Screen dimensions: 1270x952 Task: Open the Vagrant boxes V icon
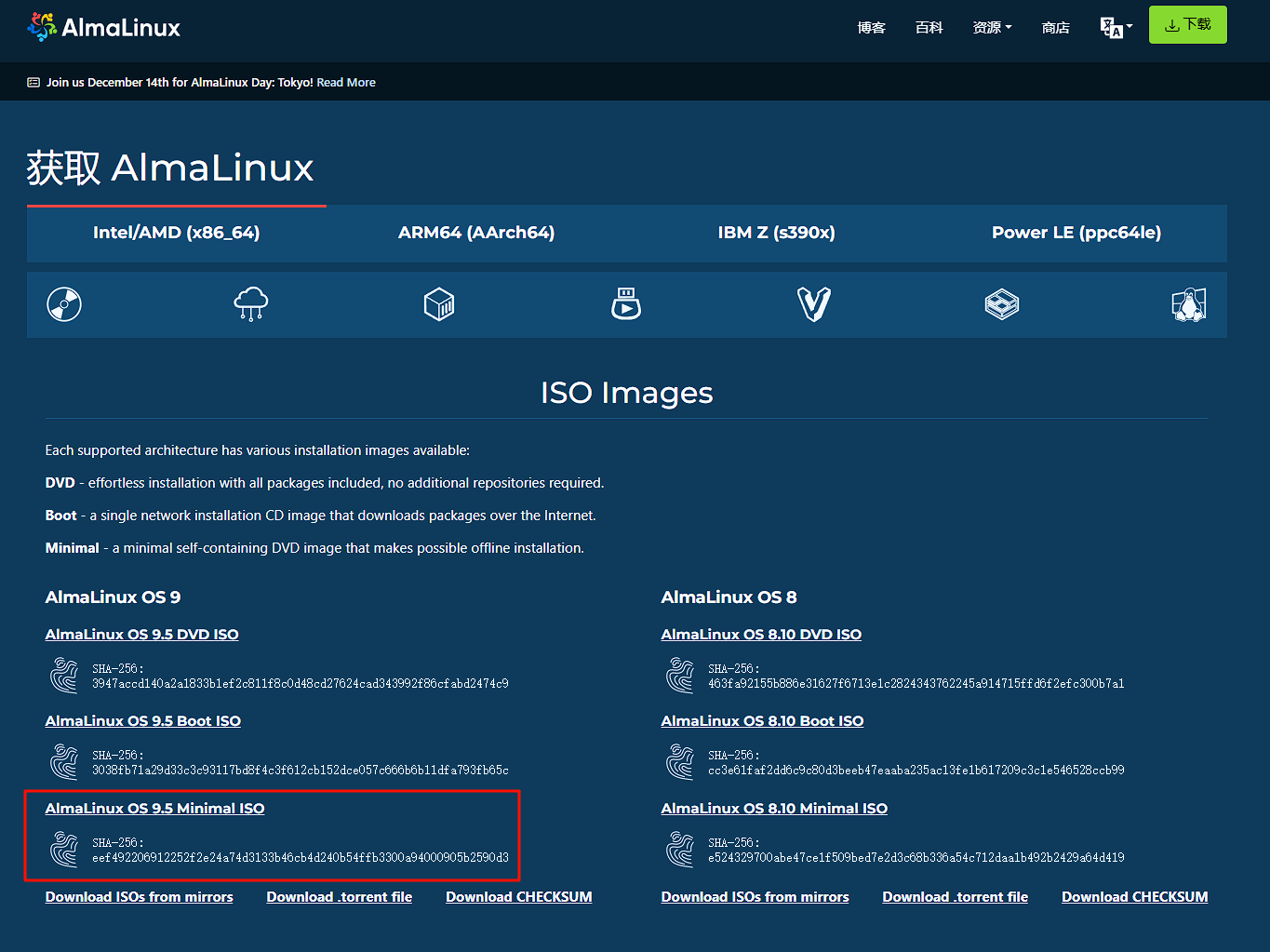[x=814, y=304]
